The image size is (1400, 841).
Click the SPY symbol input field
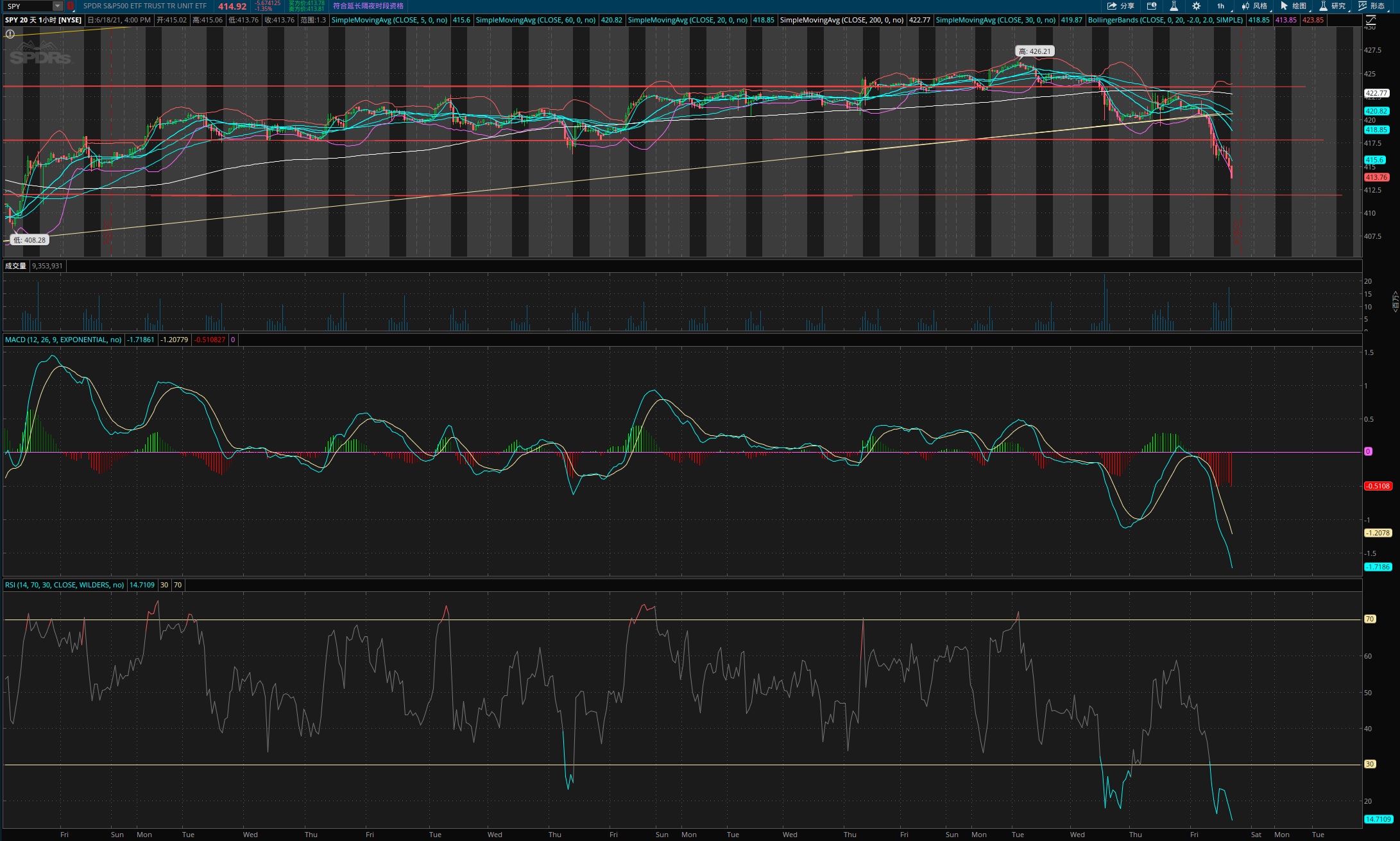tap(28, 6)
